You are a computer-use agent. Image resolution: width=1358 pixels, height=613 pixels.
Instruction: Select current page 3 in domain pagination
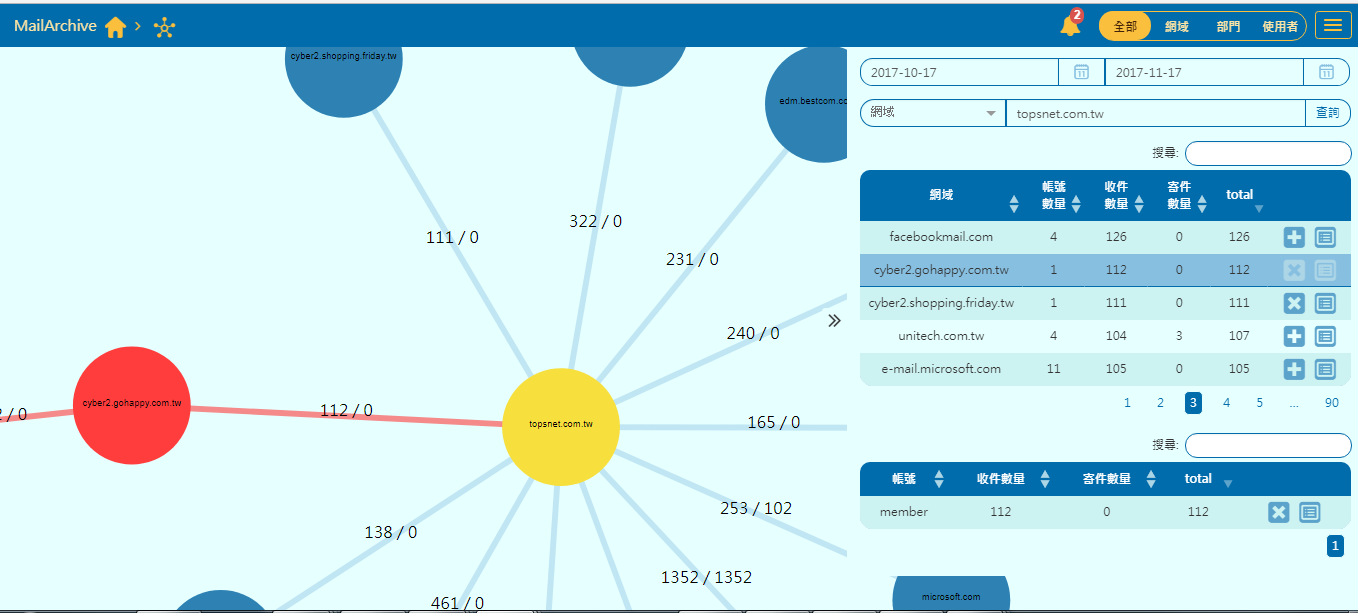pos(1193,403)
